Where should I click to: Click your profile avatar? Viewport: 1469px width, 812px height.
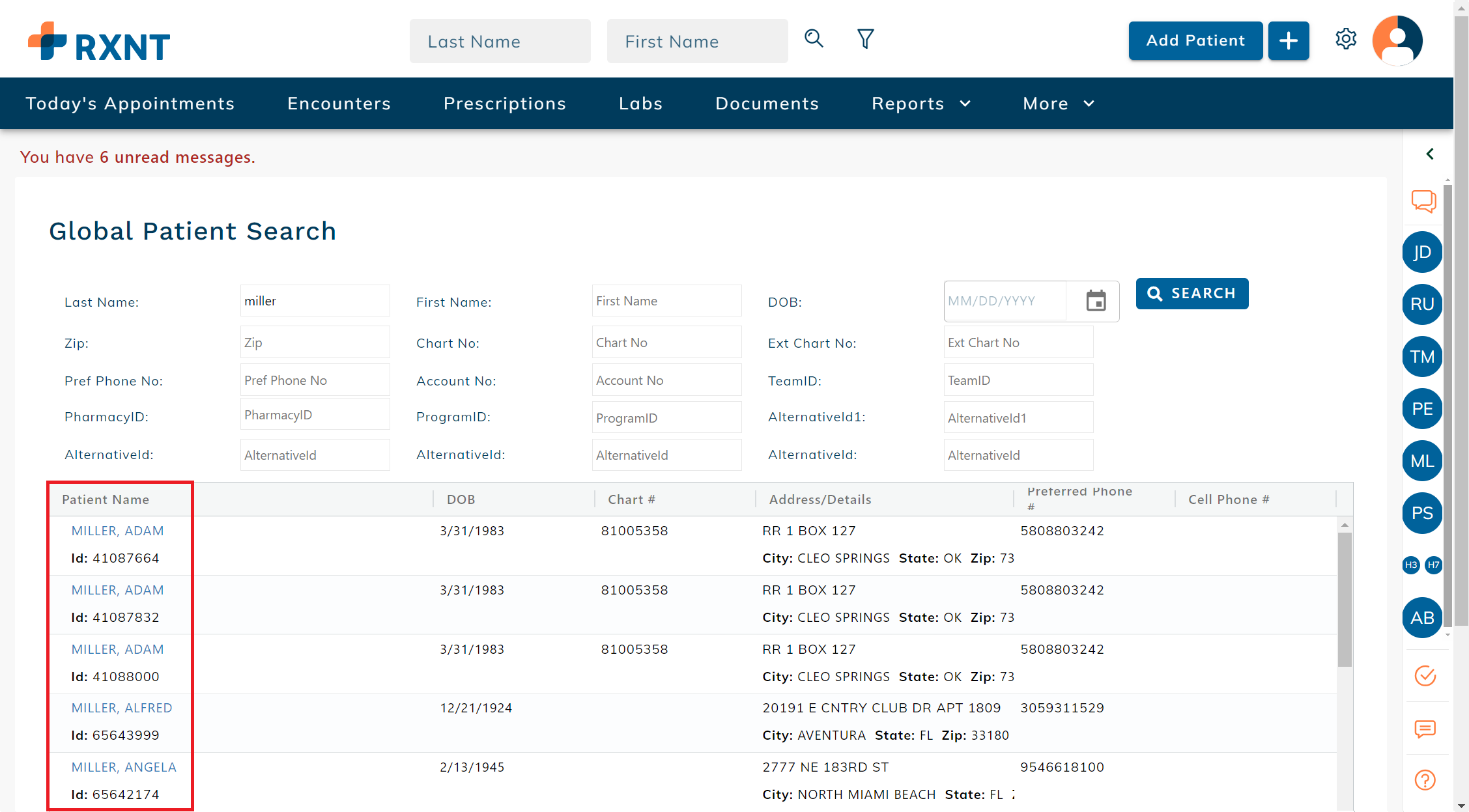(1397, 40)
